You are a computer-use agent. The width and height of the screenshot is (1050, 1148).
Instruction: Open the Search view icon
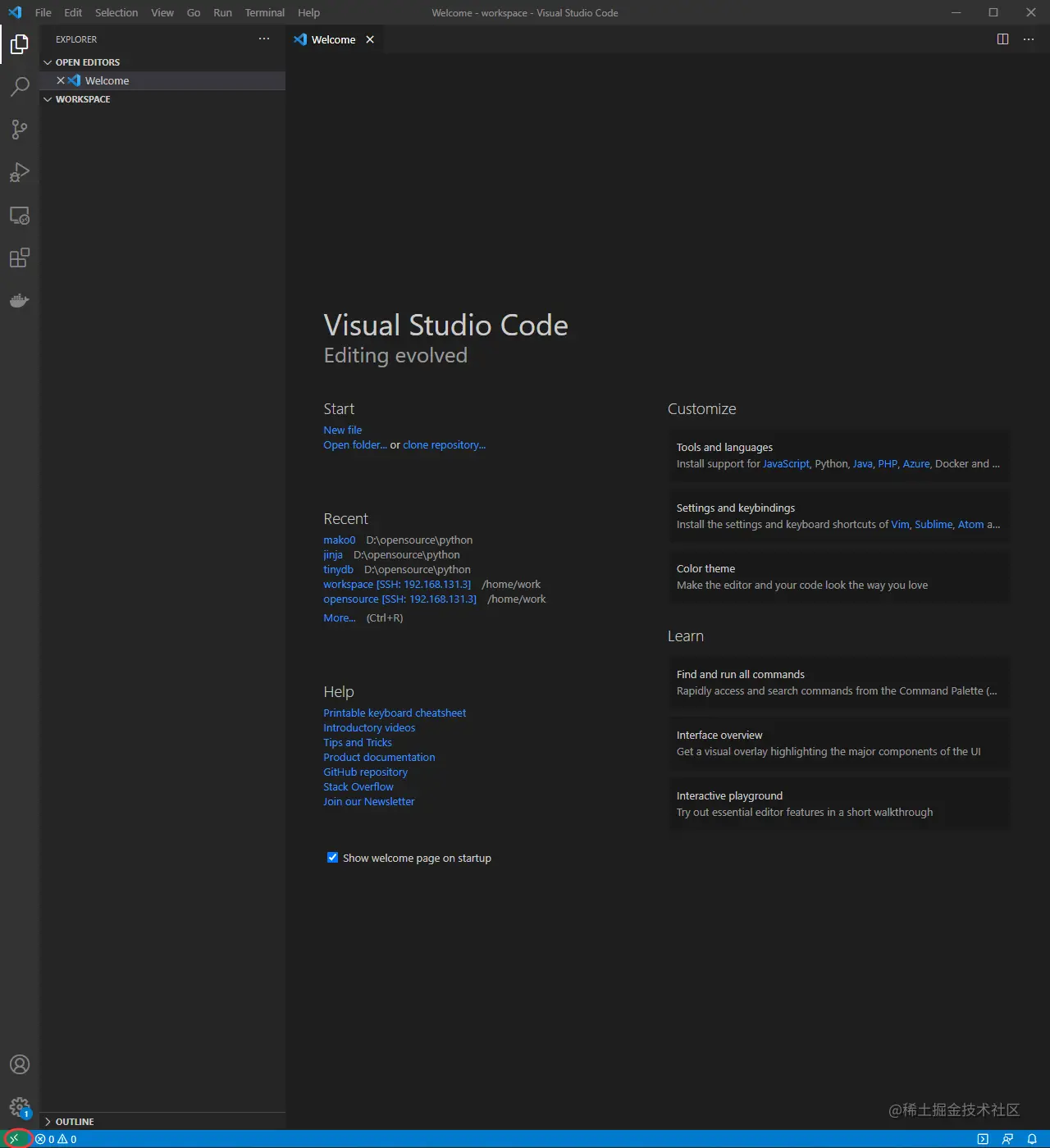click(20, 87)
